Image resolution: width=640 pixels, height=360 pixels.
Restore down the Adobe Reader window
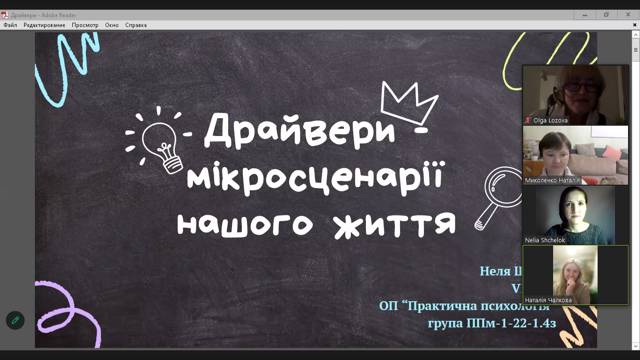pyautogui.click(x=606, y=15)
